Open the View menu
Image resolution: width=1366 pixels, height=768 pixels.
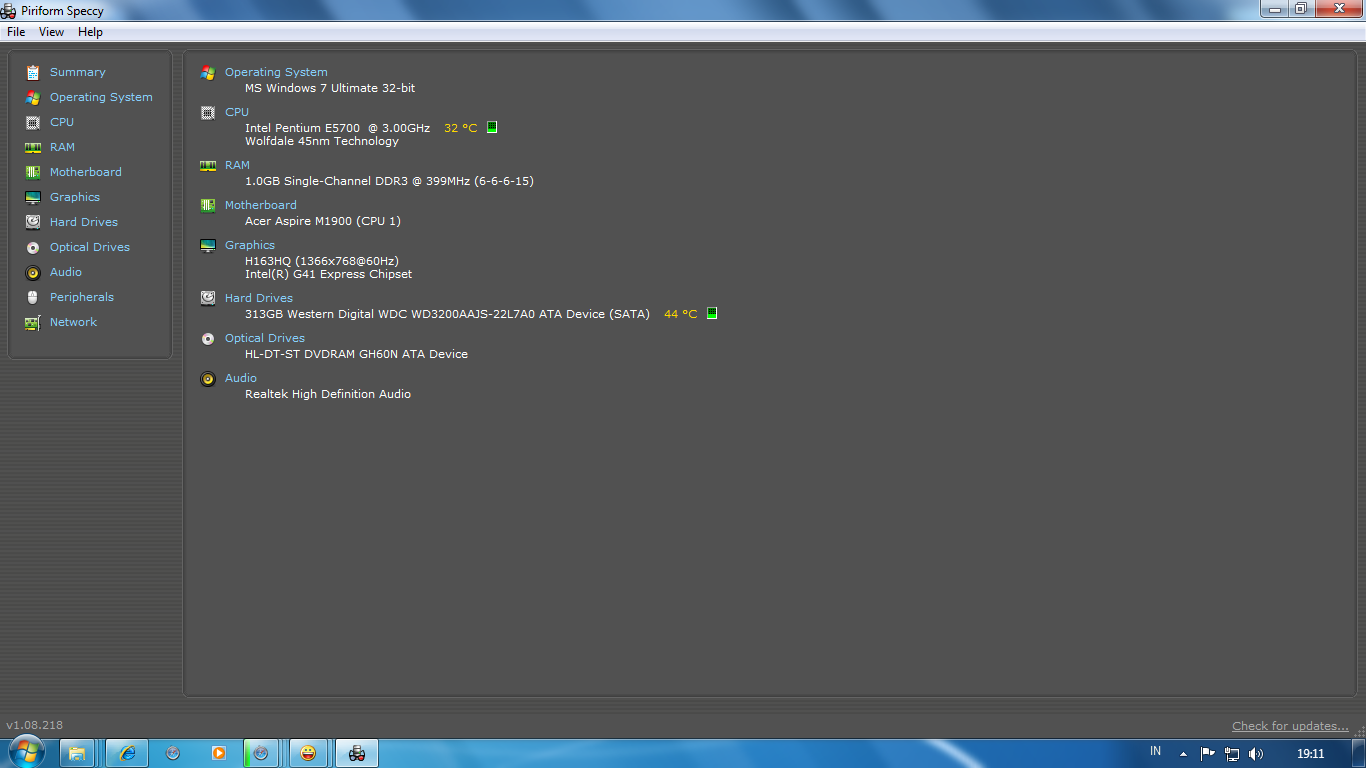click(51, 32)
